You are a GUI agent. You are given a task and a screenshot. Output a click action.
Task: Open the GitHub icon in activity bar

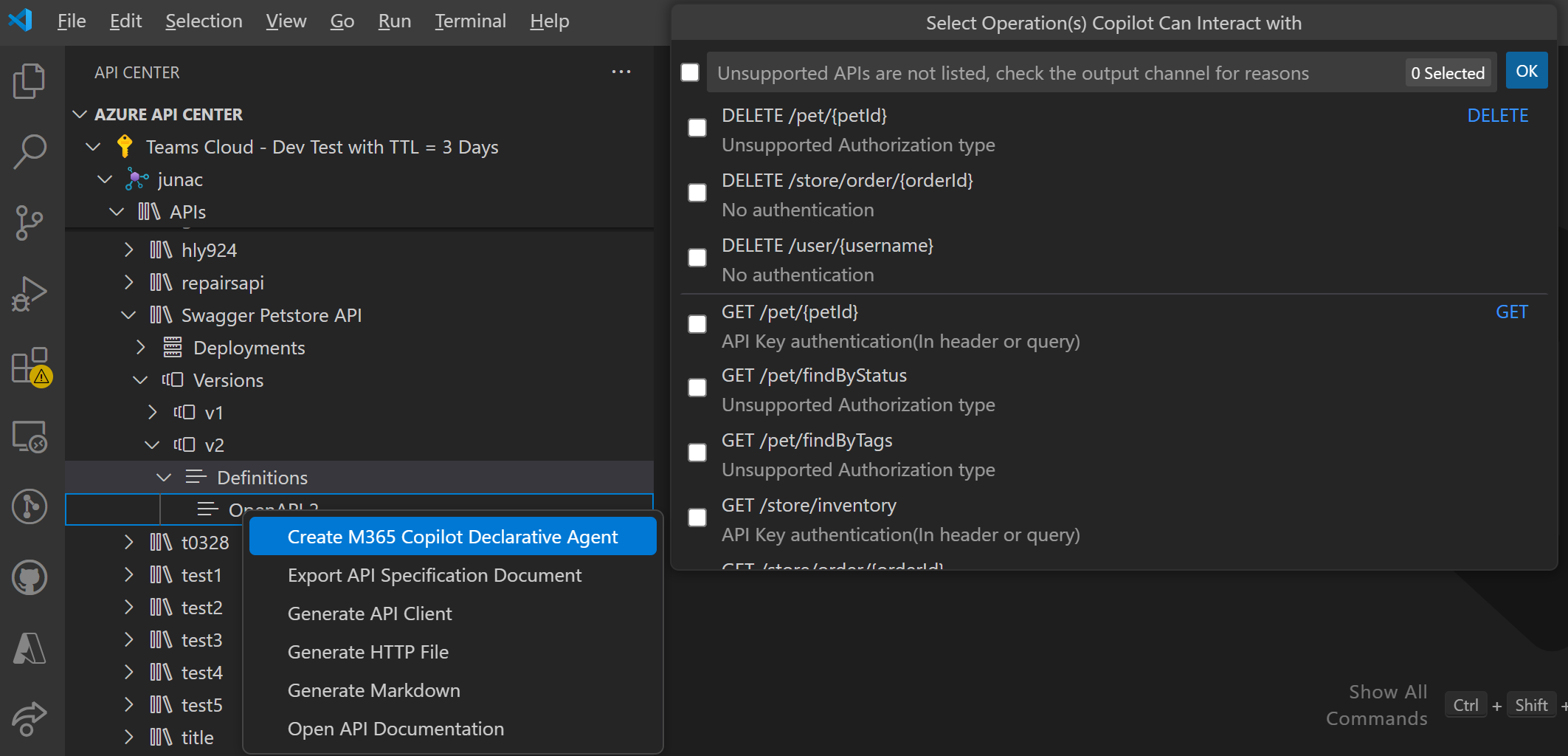tap(30, 578)
